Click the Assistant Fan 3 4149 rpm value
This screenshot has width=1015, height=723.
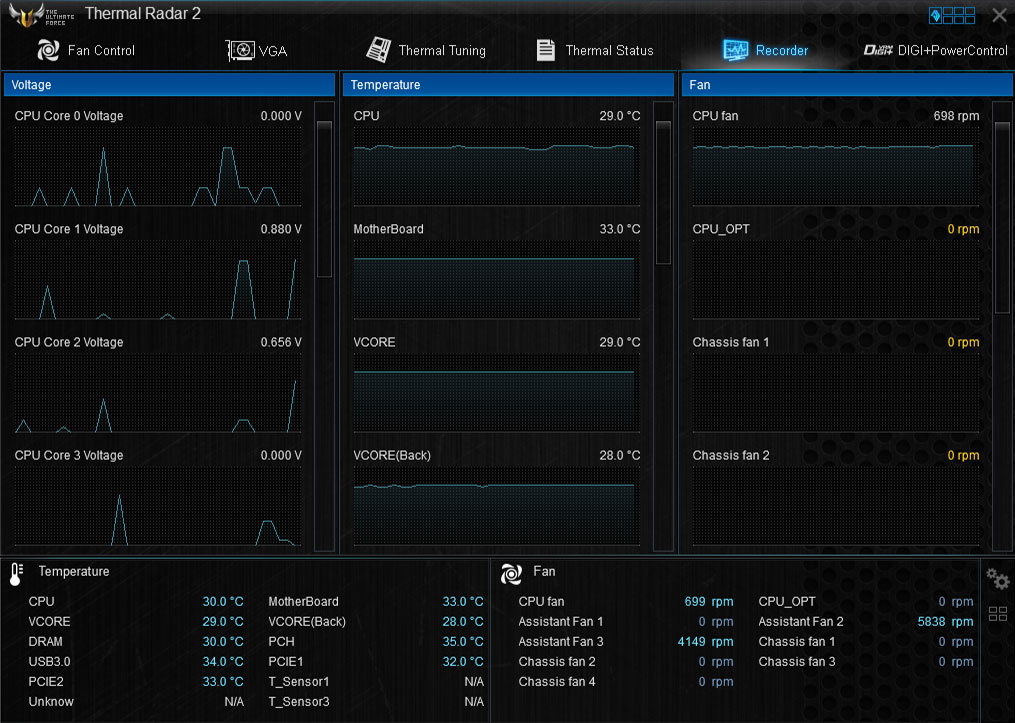point(705,641)
